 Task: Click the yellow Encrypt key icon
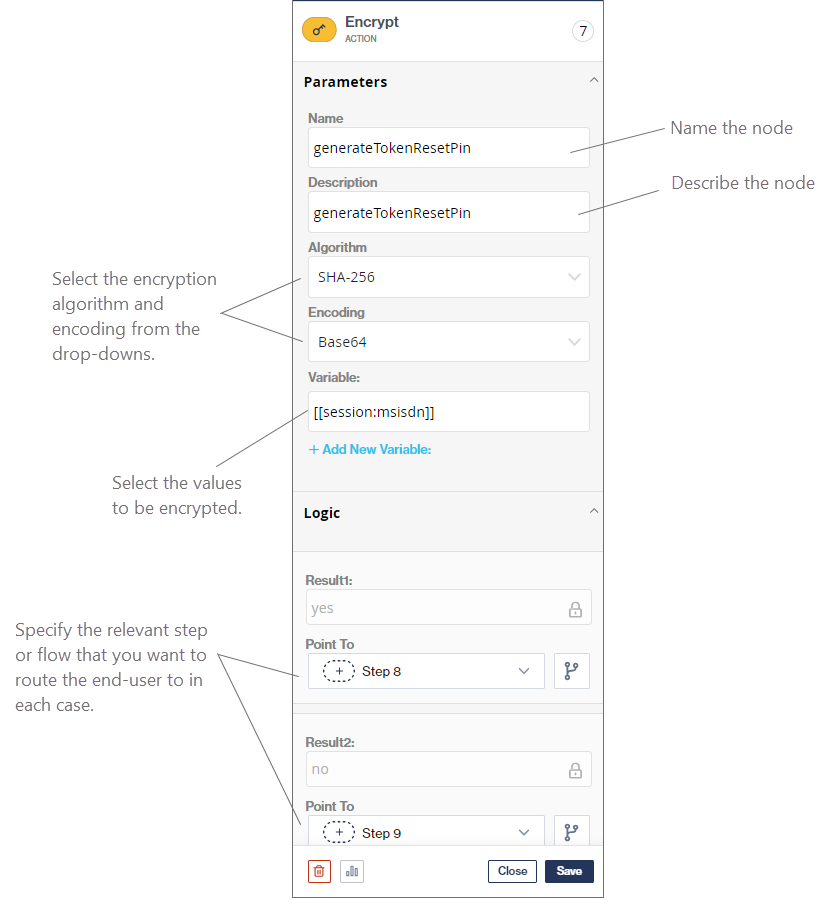pyautogui.click(x=319, y=30)
